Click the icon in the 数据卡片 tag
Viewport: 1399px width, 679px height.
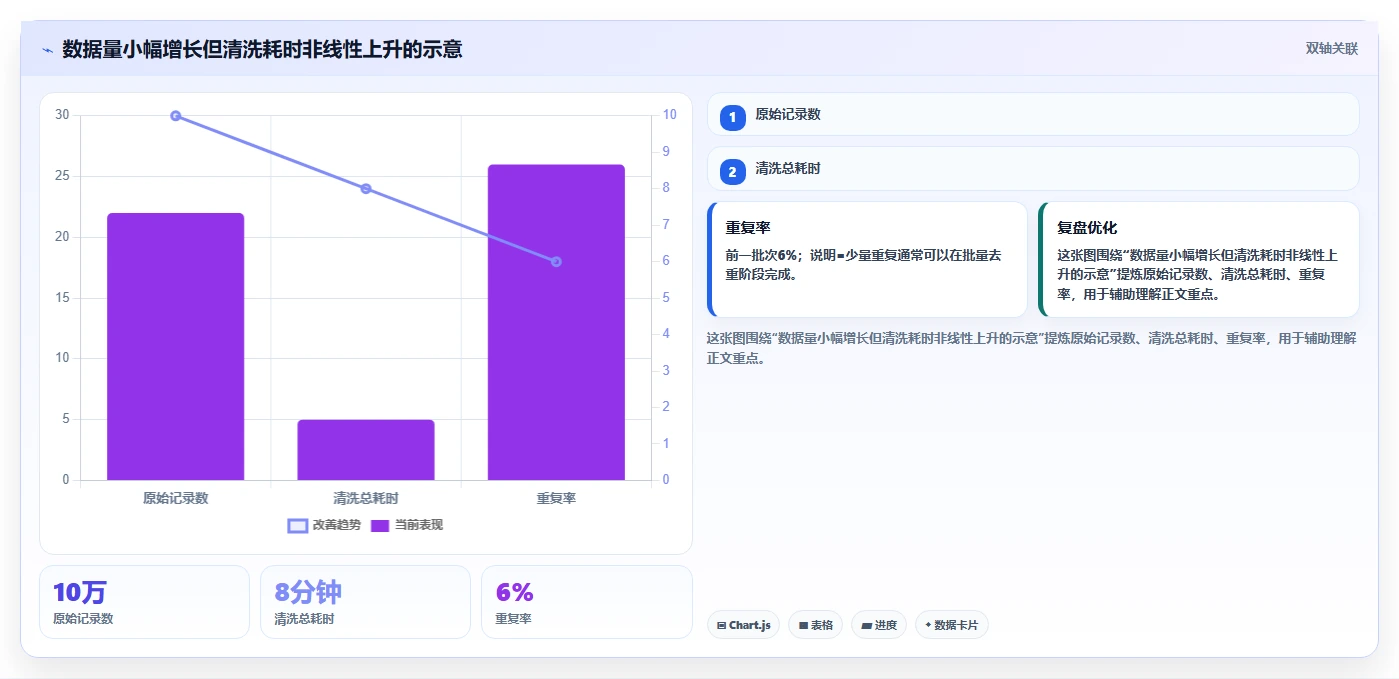[928, 625]
